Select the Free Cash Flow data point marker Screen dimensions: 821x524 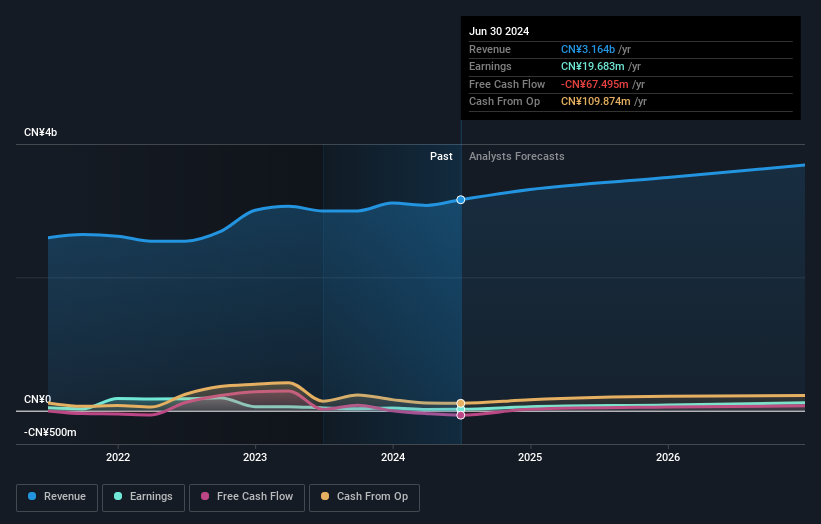click(461, 415)
